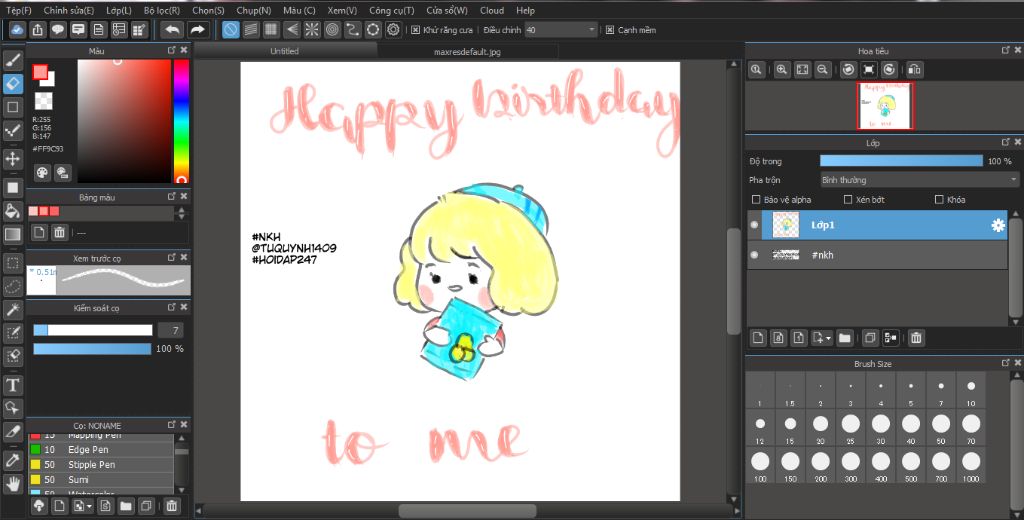This screenshot has height=520, width=1024.
Task: Open the add brush dropdown in brush panel
Action: click(81, 506)
